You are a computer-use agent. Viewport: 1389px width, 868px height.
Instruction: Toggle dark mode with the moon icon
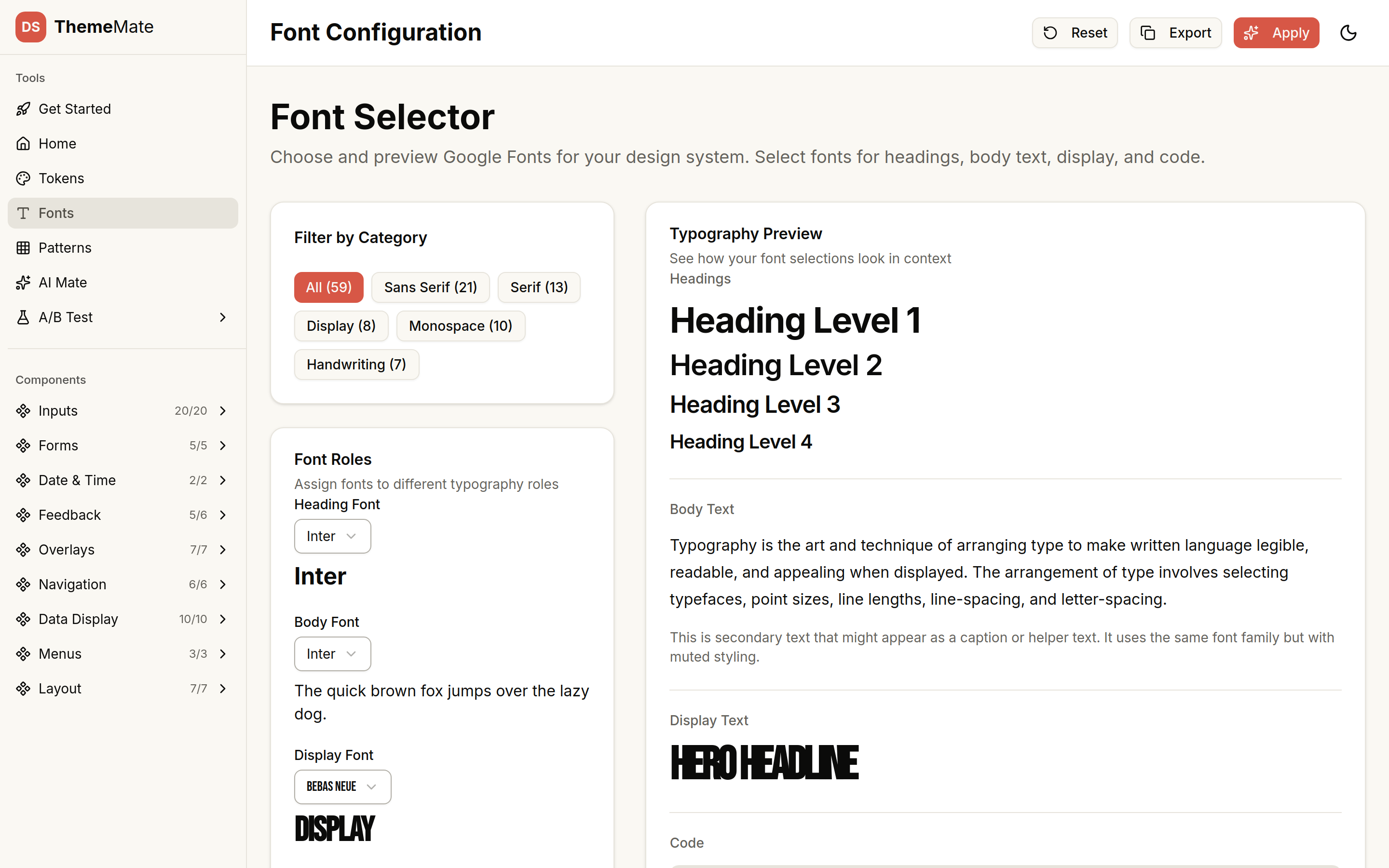[1348, 33]
